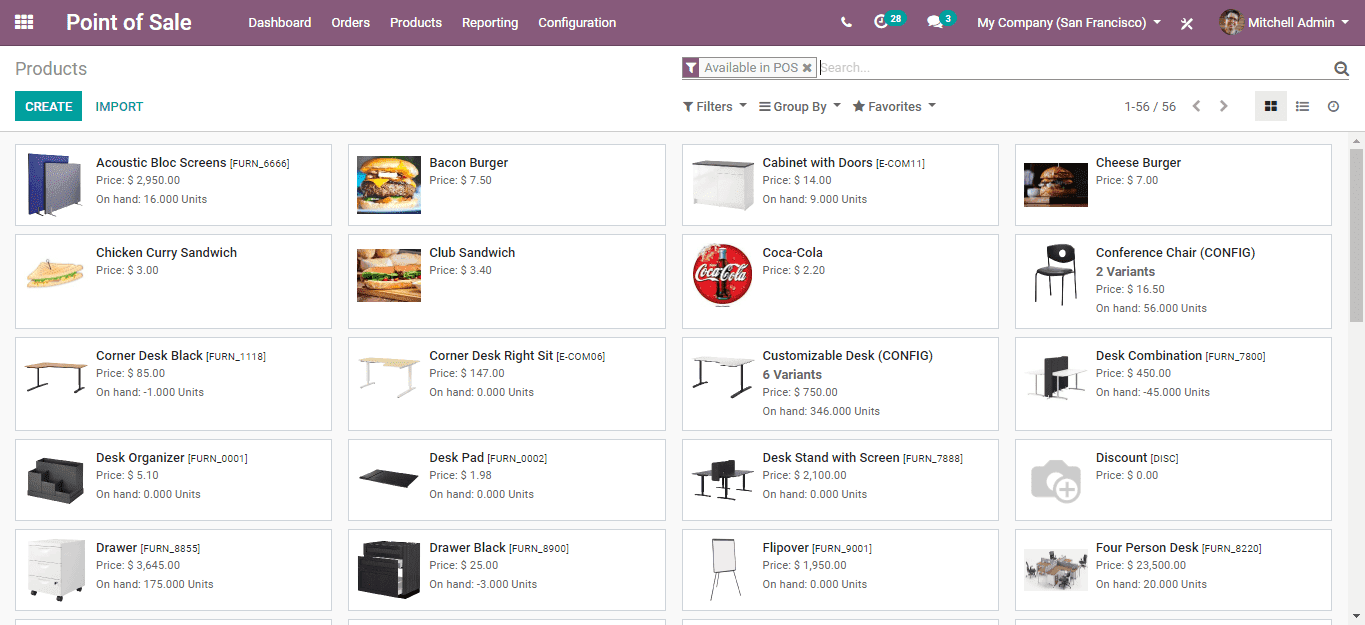
Task: Open the Four Person Desk image
Action: (x=1056, y=570)
